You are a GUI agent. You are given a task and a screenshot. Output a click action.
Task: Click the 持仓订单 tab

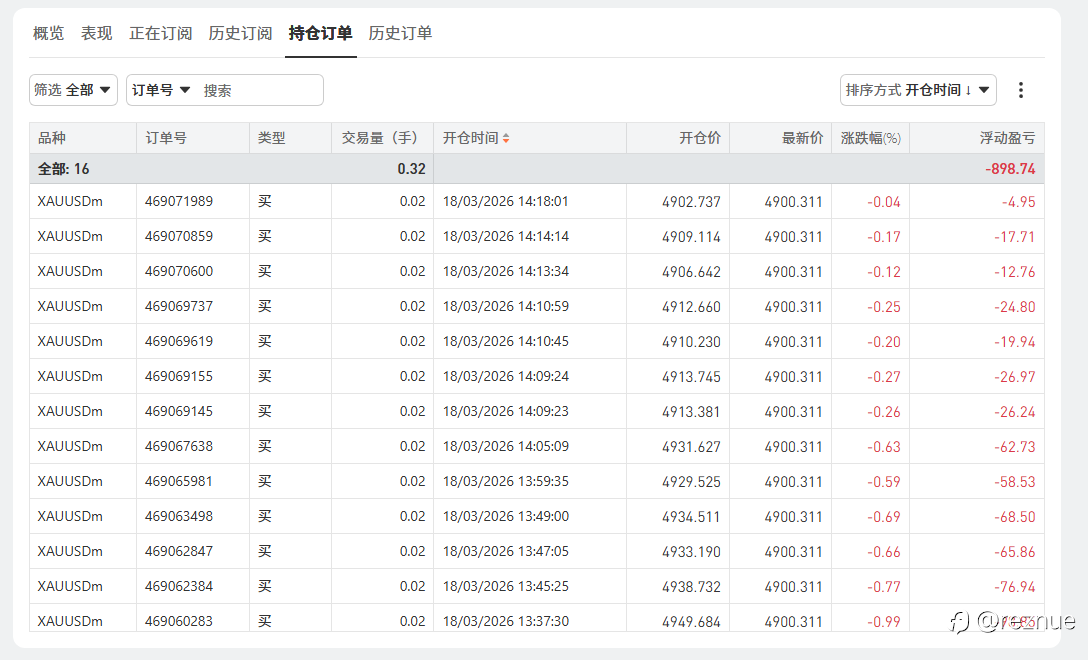click(x=320, y=33)
